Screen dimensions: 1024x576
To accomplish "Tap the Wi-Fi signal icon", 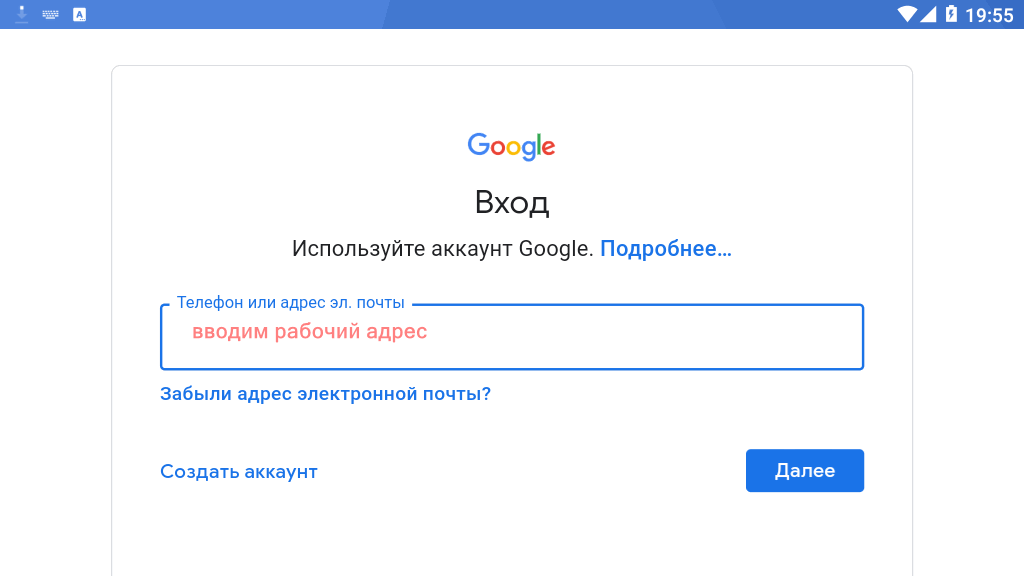I will 907,14.
